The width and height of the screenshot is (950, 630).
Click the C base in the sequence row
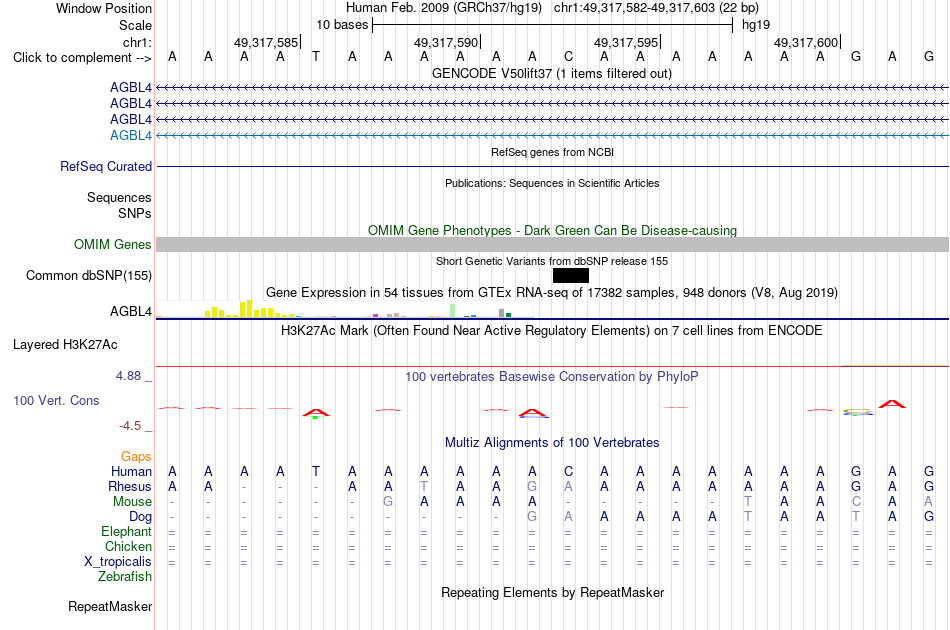568,57
